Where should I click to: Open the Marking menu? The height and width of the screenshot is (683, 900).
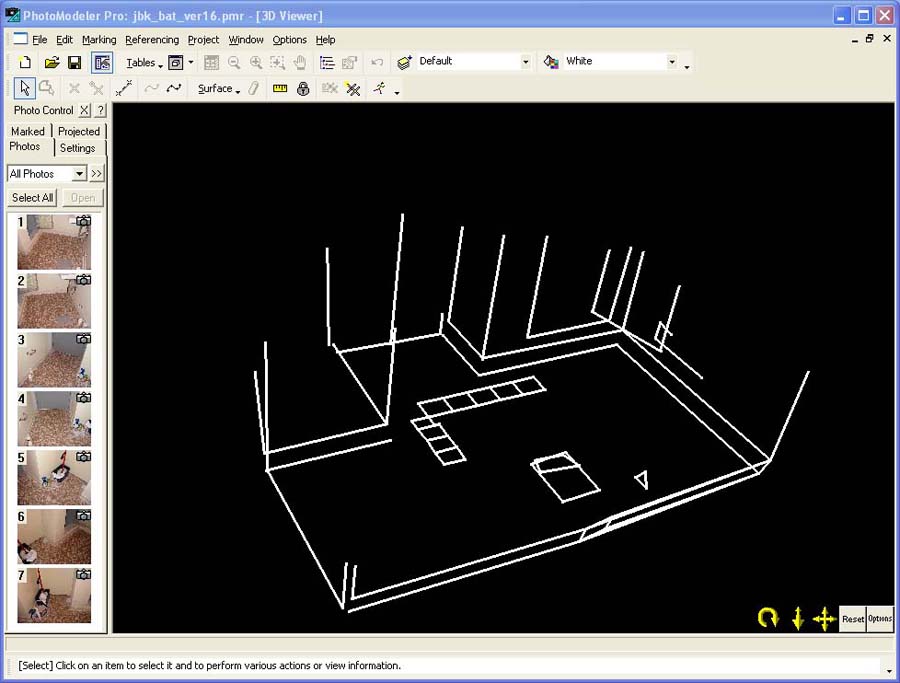[99, 40]
